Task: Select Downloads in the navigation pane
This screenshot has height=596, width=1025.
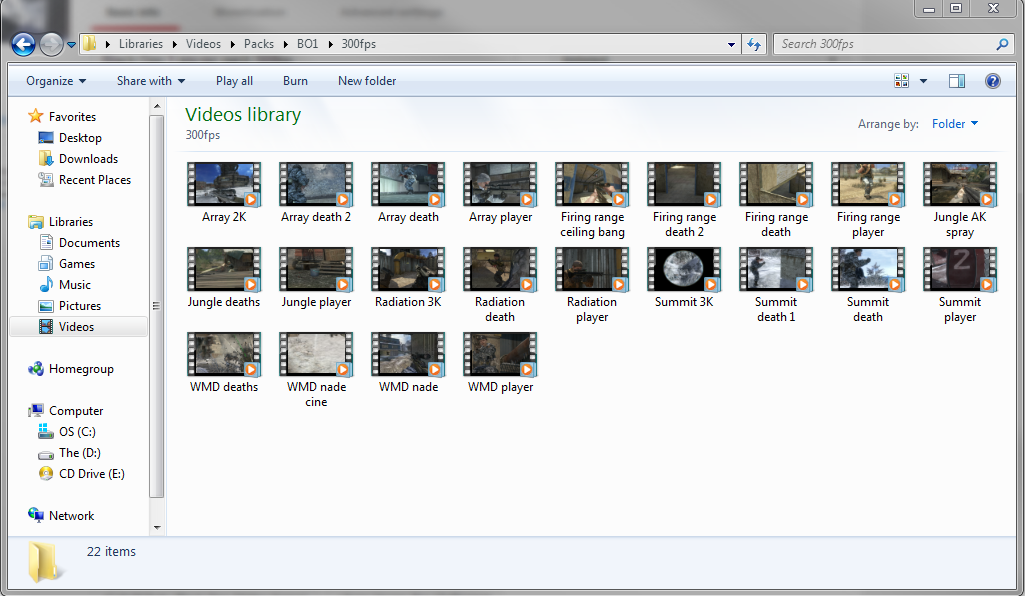Action: click(x=88, y=159)
